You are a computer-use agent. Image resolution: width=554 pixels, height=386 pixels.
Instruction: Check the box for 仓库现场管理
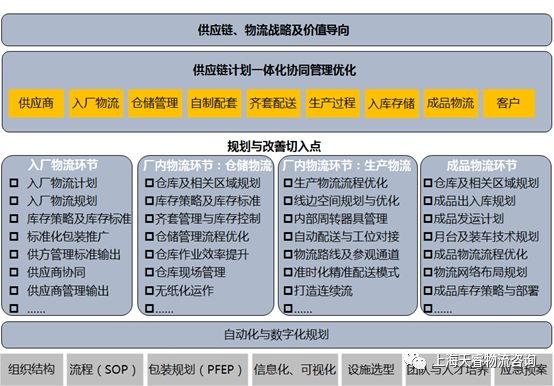tap(149, 272)
